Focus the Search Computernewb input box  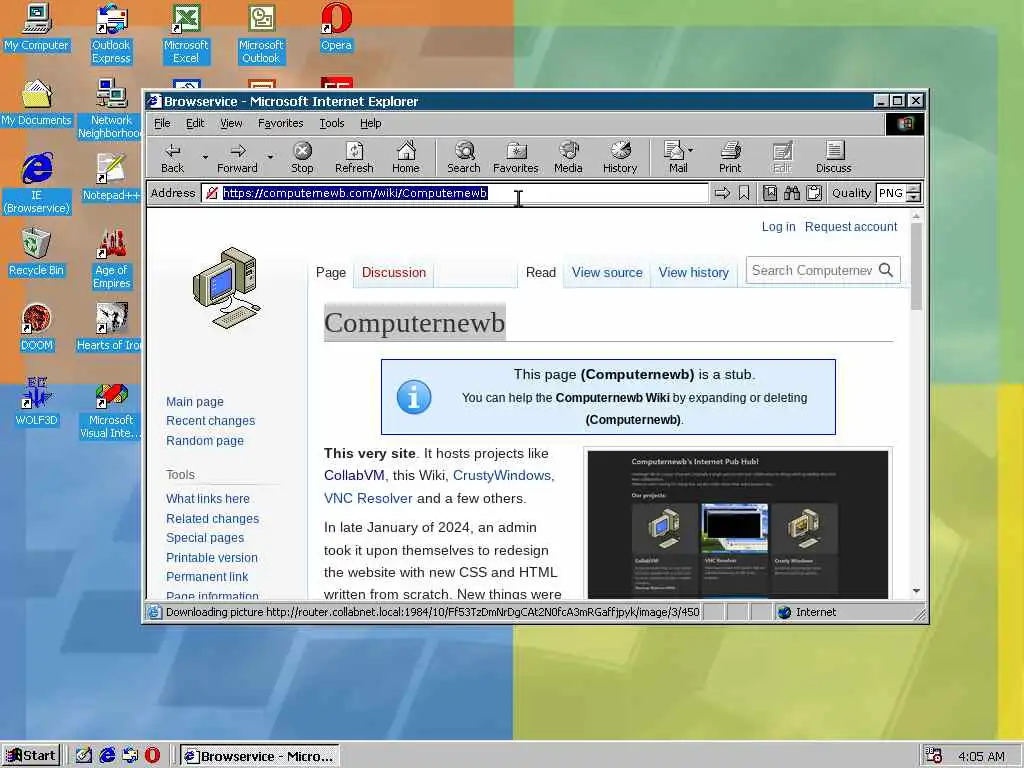pyautogui.click(x=812, y=270)
